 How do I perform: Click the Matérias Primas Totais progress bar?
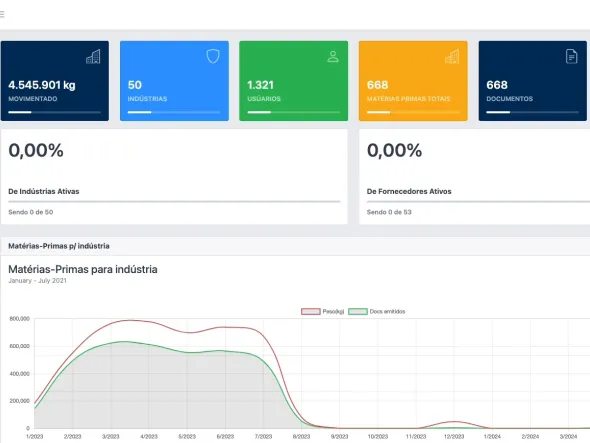click(413, 112)
